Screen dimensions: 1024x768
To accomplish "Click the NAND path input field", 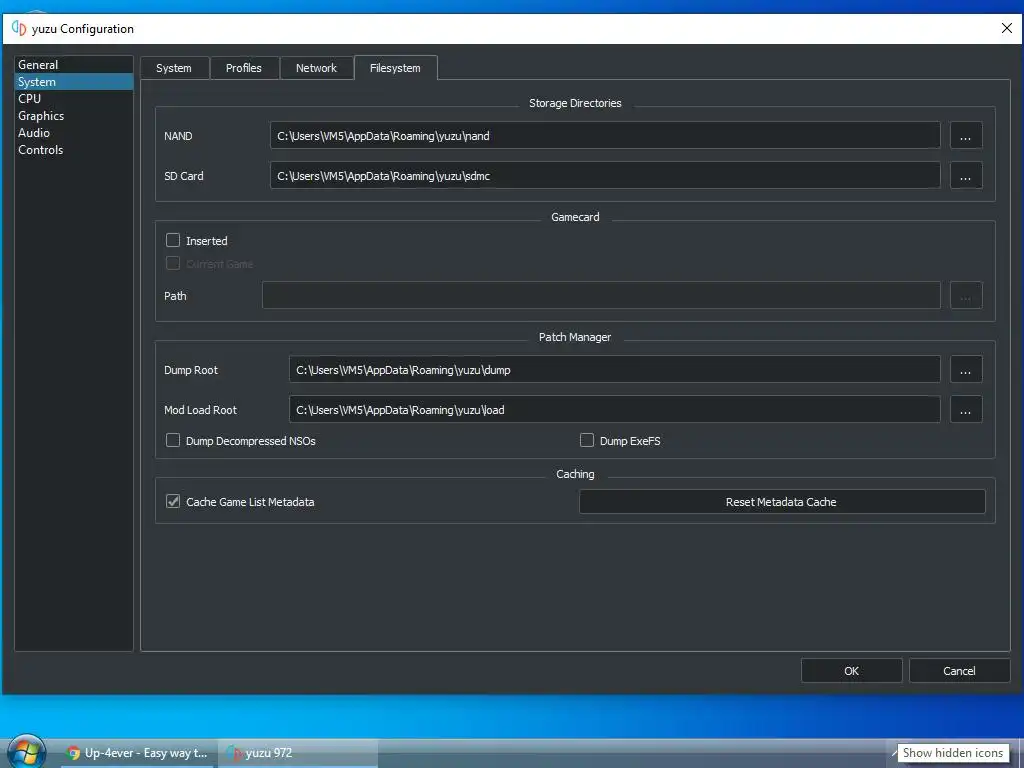I will click(x=605, y=136).
